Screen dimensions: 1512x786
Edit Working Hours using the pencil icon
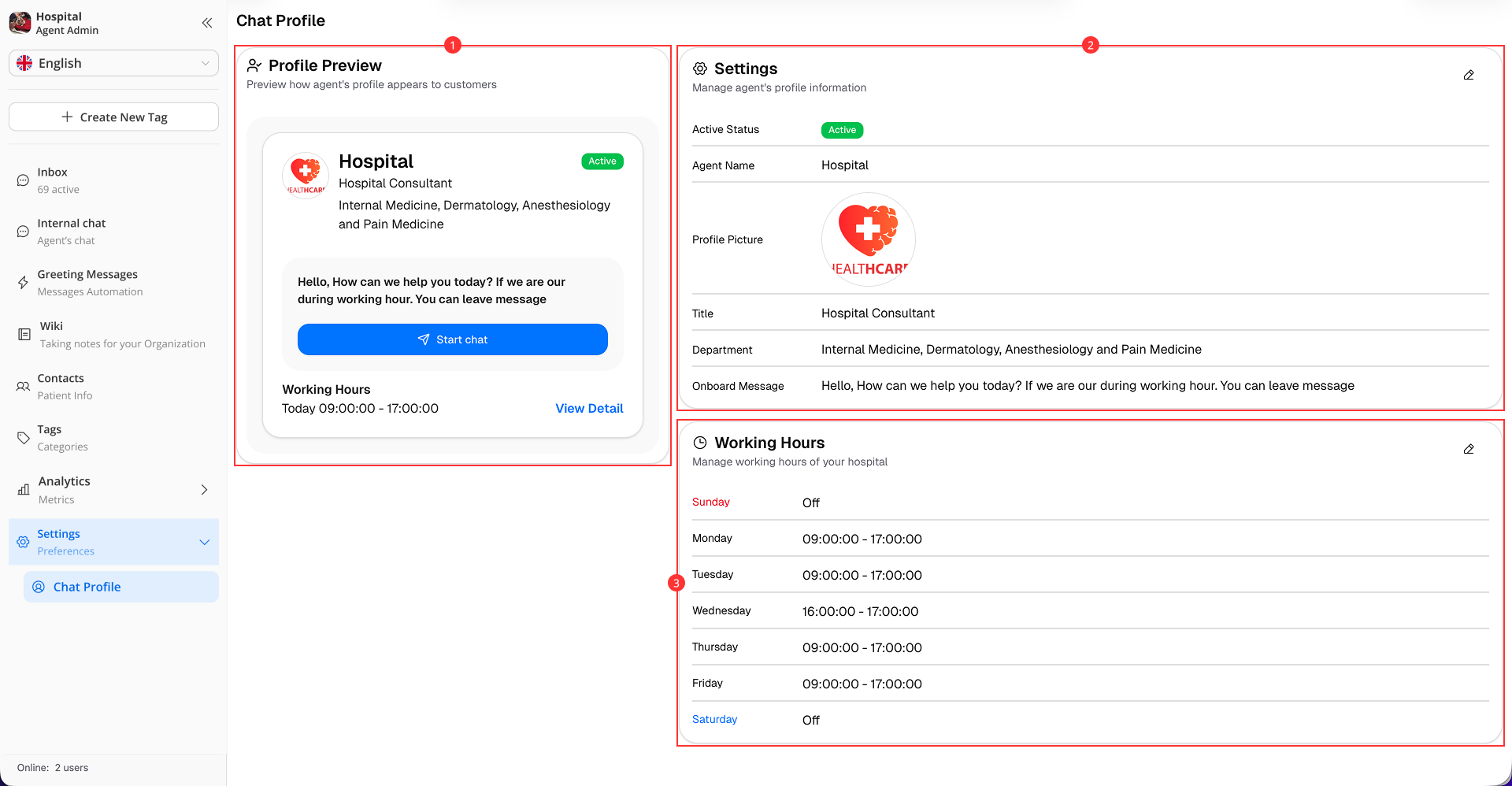pyautogui.click(x=1469, y=449)
